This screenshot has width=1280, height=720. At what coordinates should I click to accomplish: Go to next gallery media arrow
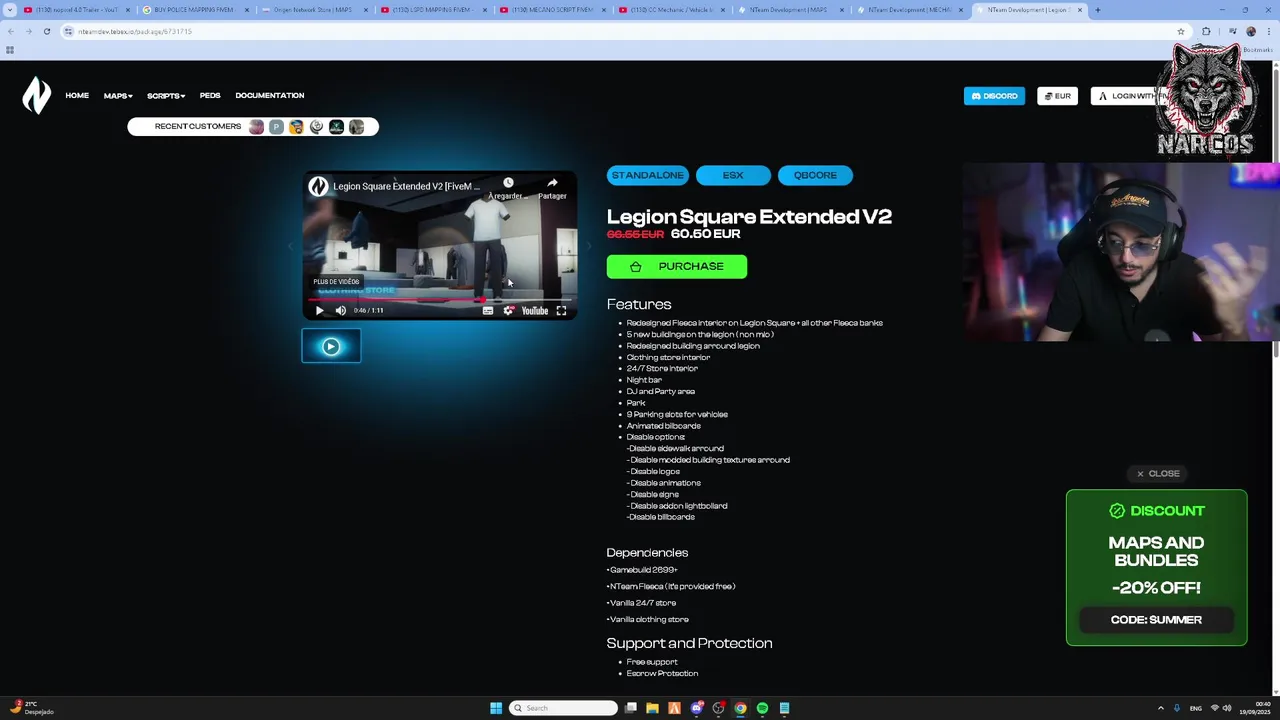point(588,246)
